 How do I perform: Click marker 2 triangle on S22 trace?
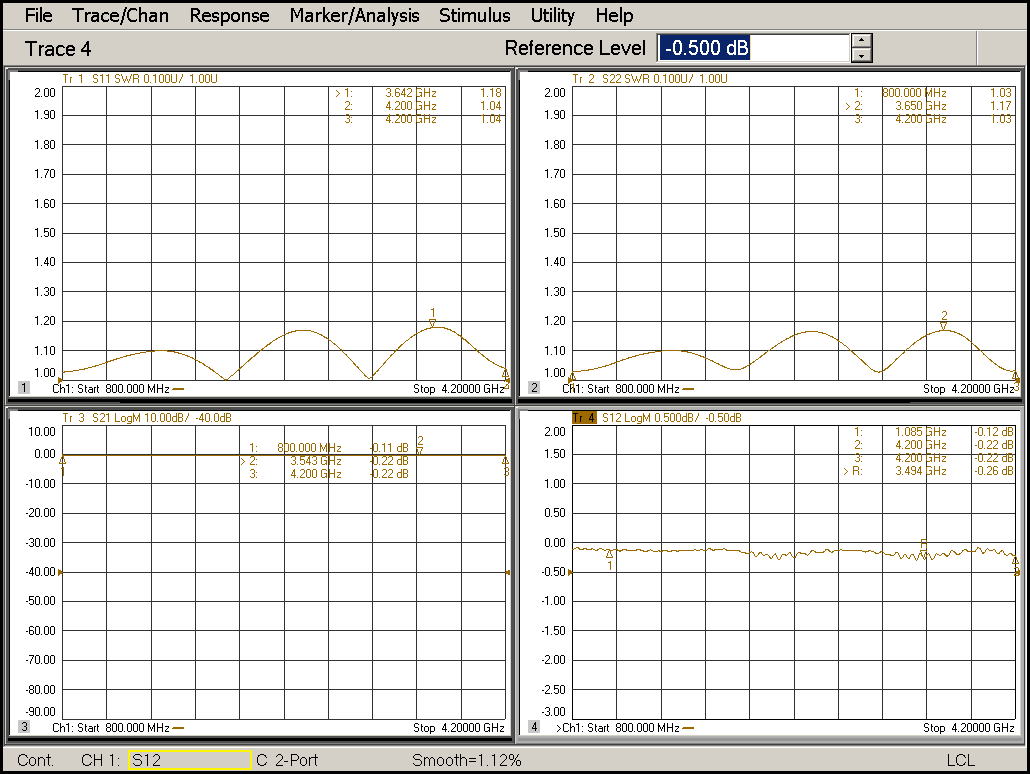point(943,325)
